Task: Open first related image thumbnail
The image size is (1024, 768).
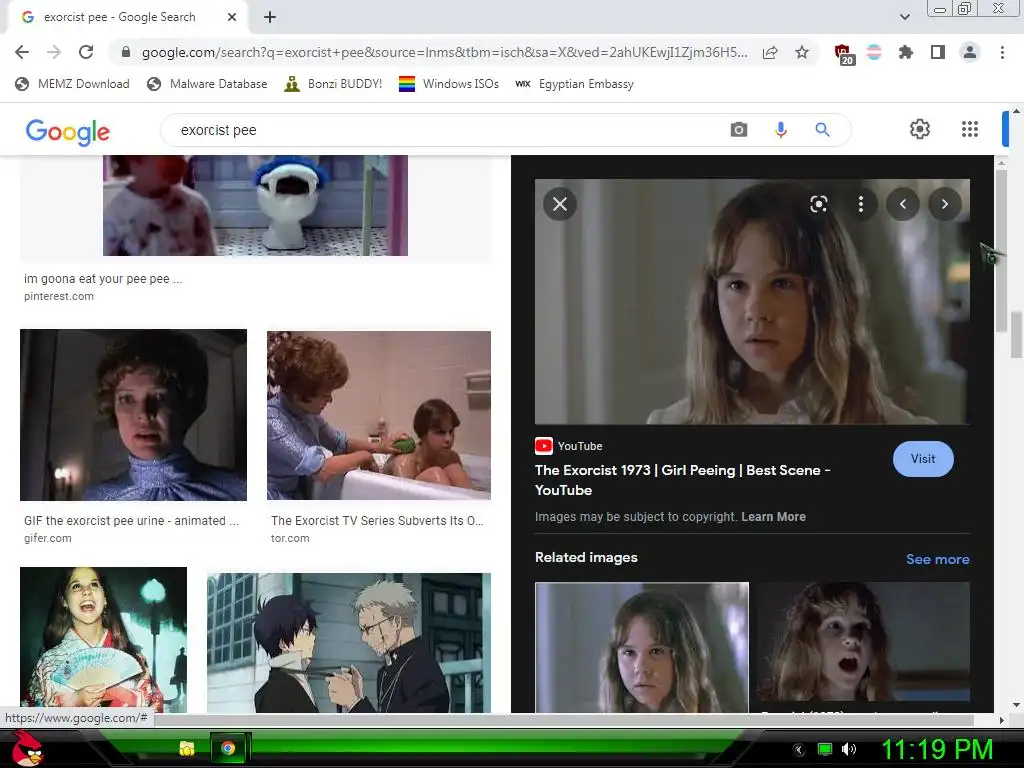Action: pos(641,647)
